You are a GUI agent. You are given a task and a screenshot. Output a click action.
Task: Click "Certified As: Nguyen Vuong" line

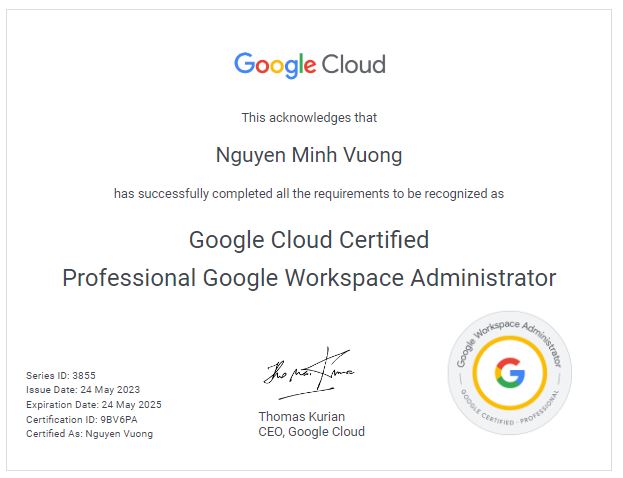click(x=89, y=434)
